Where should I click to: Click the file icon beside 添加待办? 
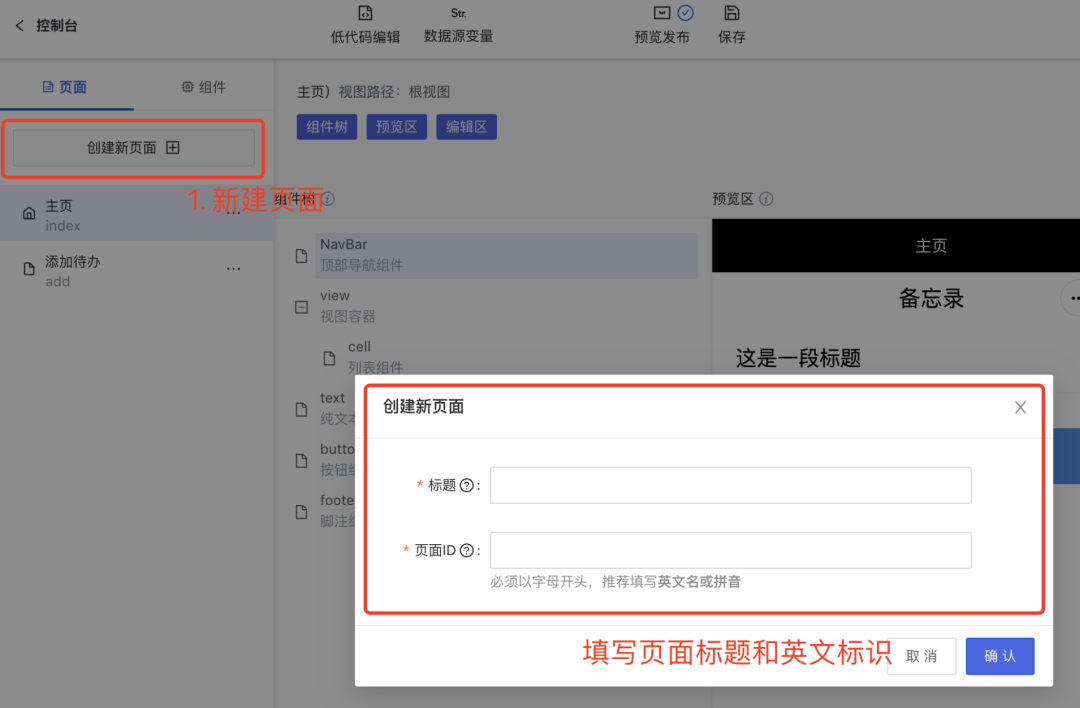[29, 269]
